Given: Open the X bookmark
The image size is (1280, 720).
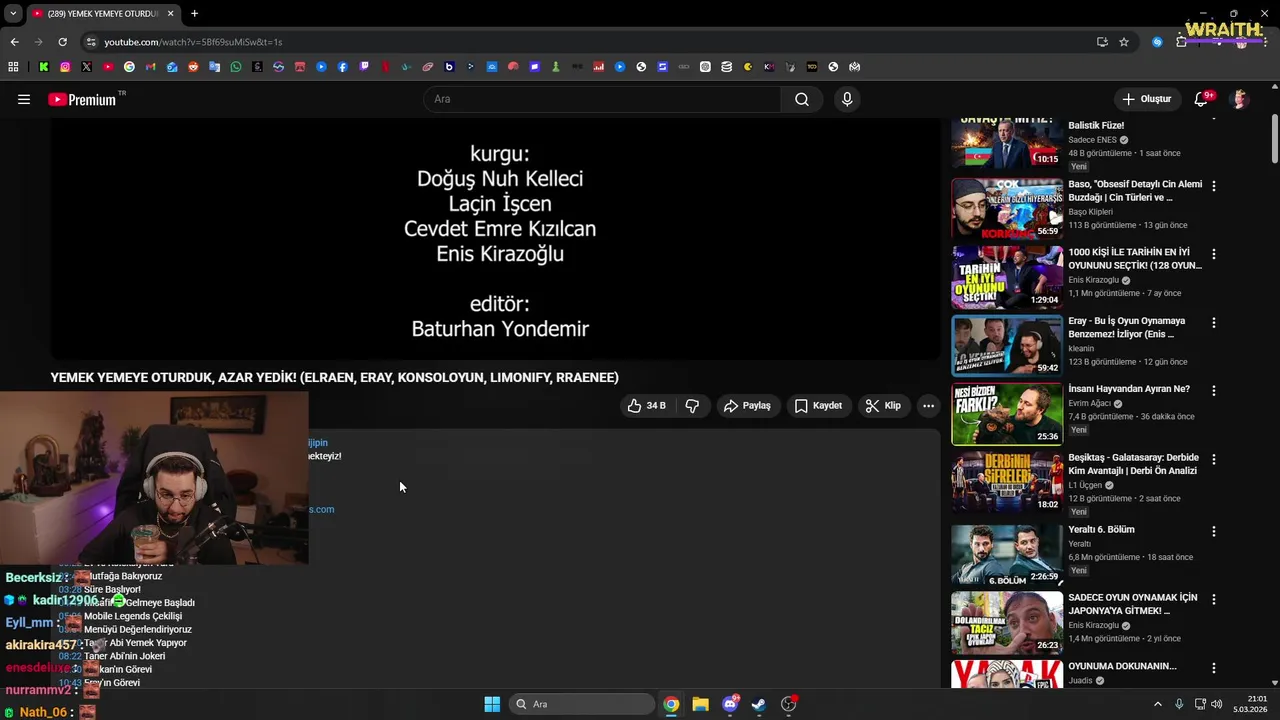Looking at the screenshot, I should click(x=86, y=67).
